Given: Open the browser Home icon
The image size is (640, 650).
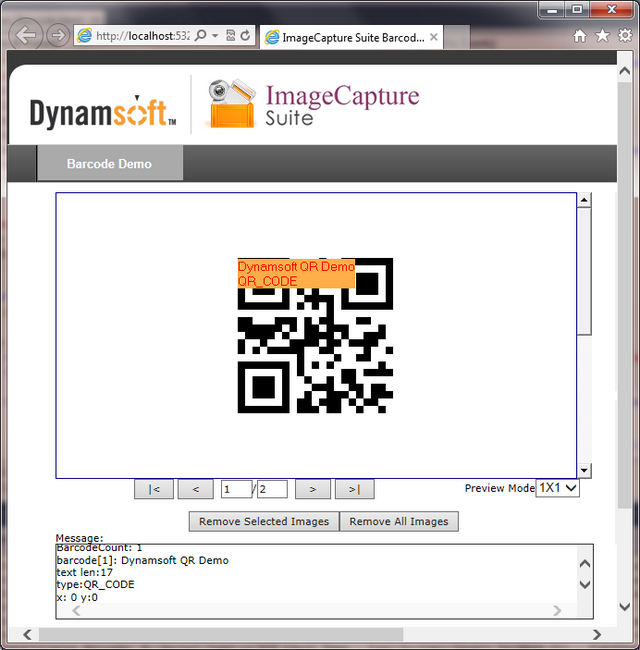Looking at the screenshot, I should click(x=579, y=36).
